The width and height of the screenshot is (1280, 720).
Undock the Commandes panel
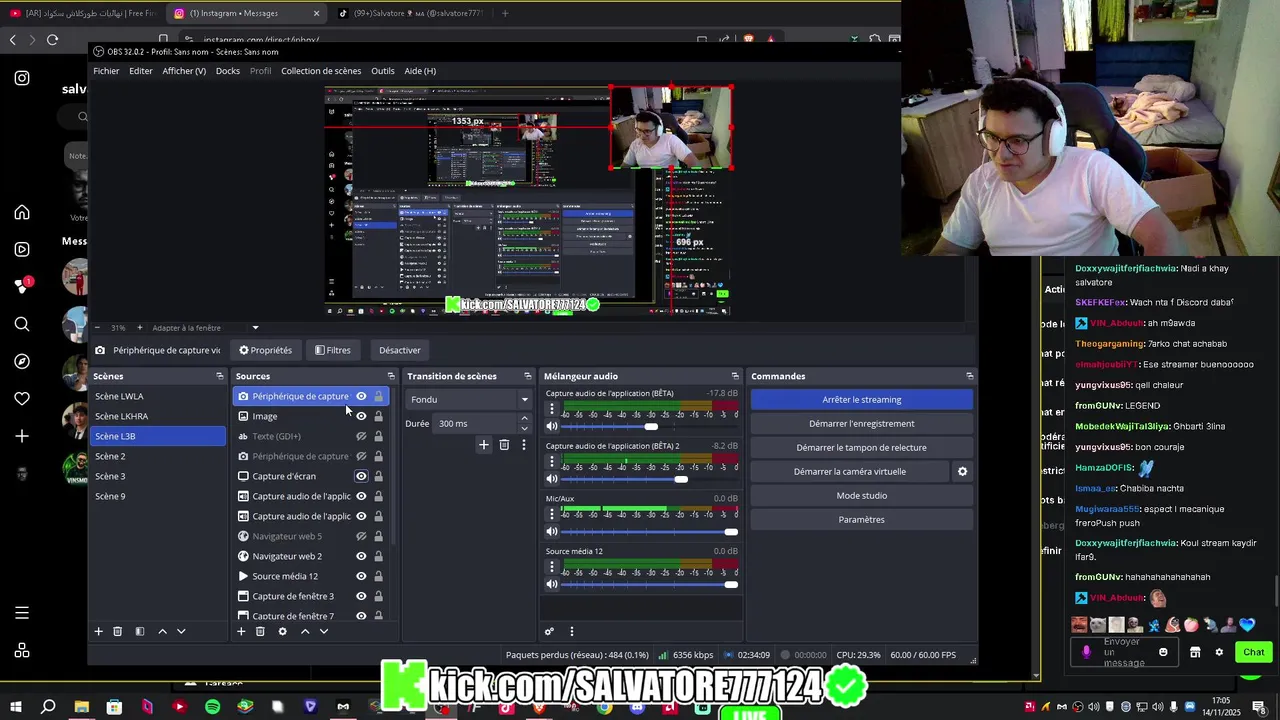(969, 376)
